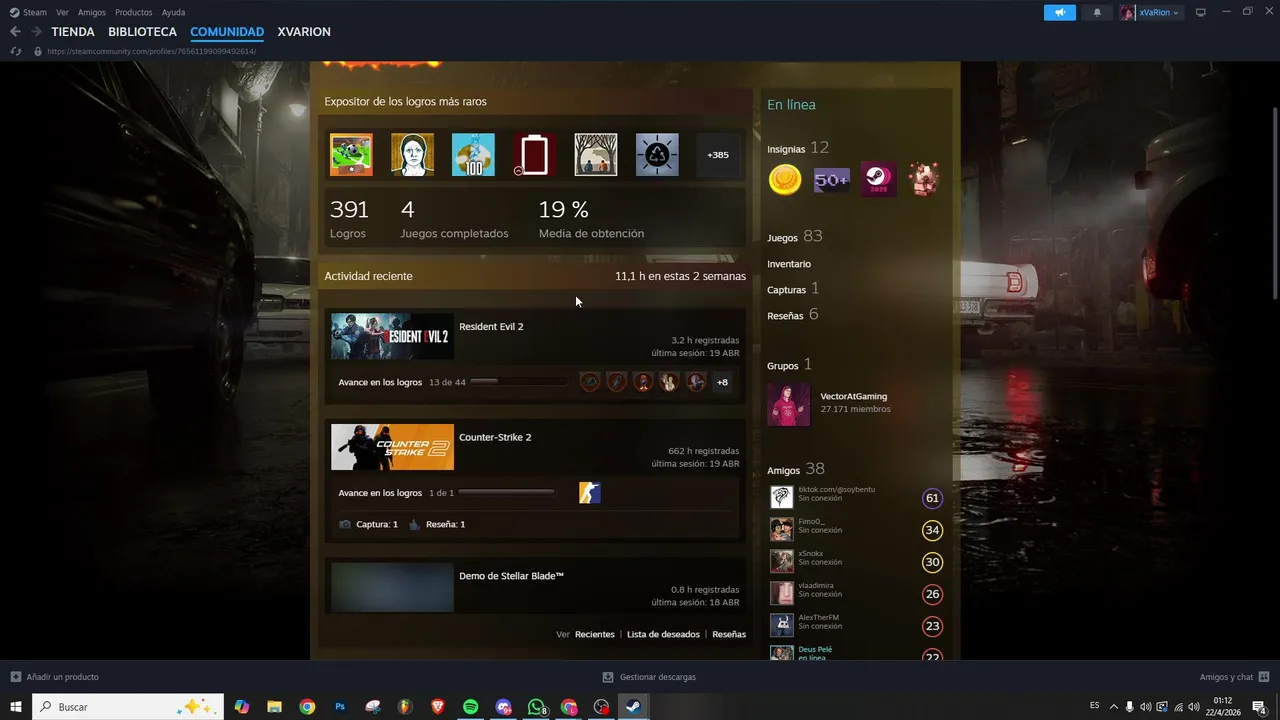Image resolution: width=1280 pixels, height=720 pixels.
Task: Open the Amigos 38 friends list
Action: click(796, 469)
